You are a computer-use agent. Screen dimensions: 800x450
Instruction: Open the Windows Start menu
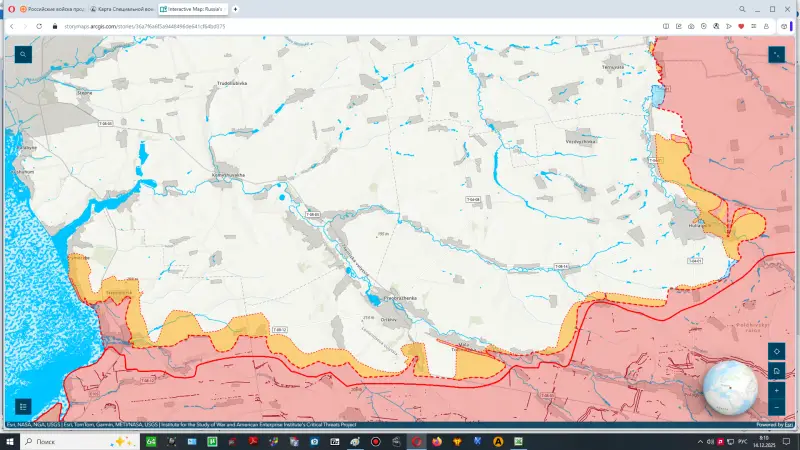click(9, 441)
